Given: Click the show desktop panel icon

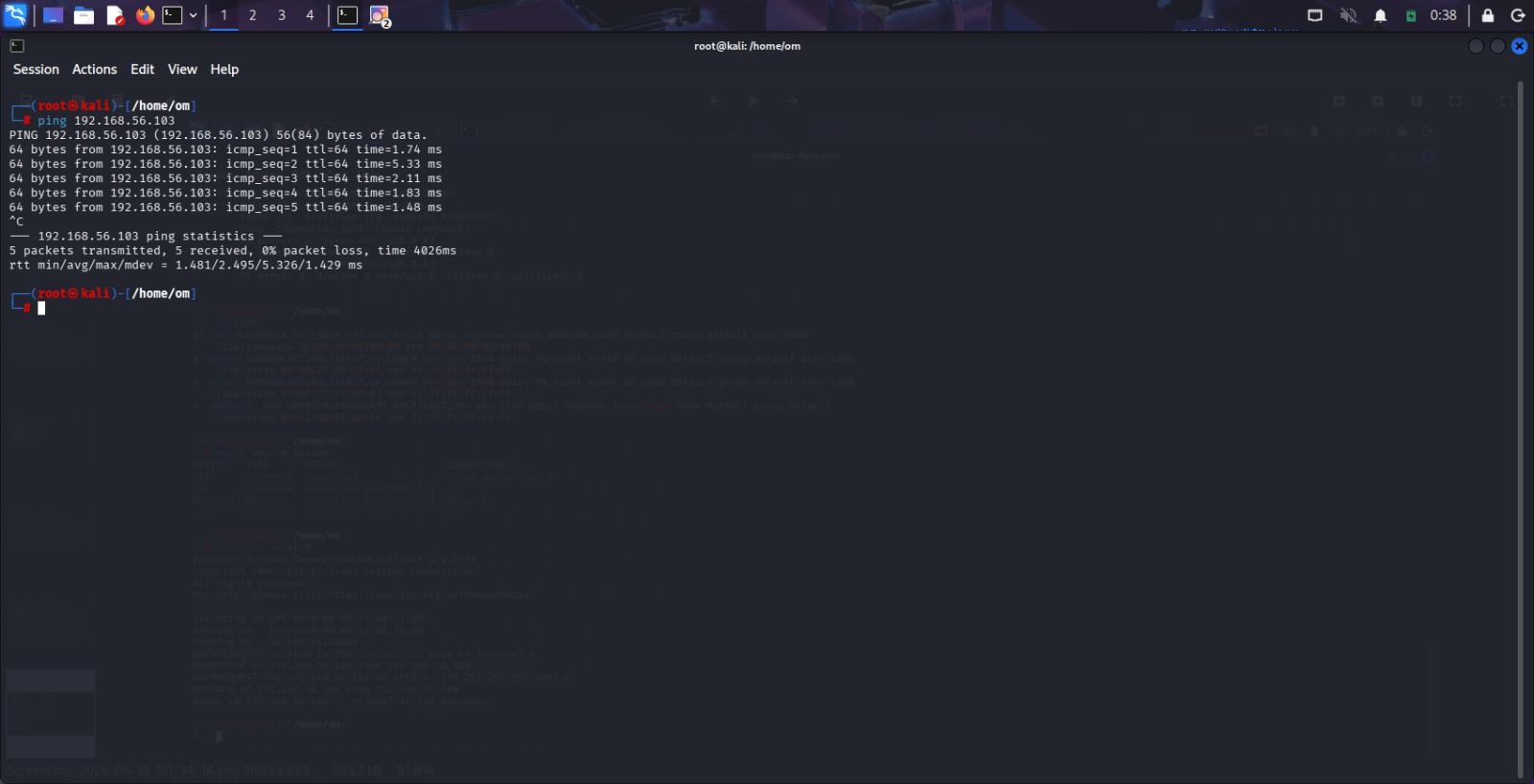Looking at the screenshot, I should tap(53, 15).
